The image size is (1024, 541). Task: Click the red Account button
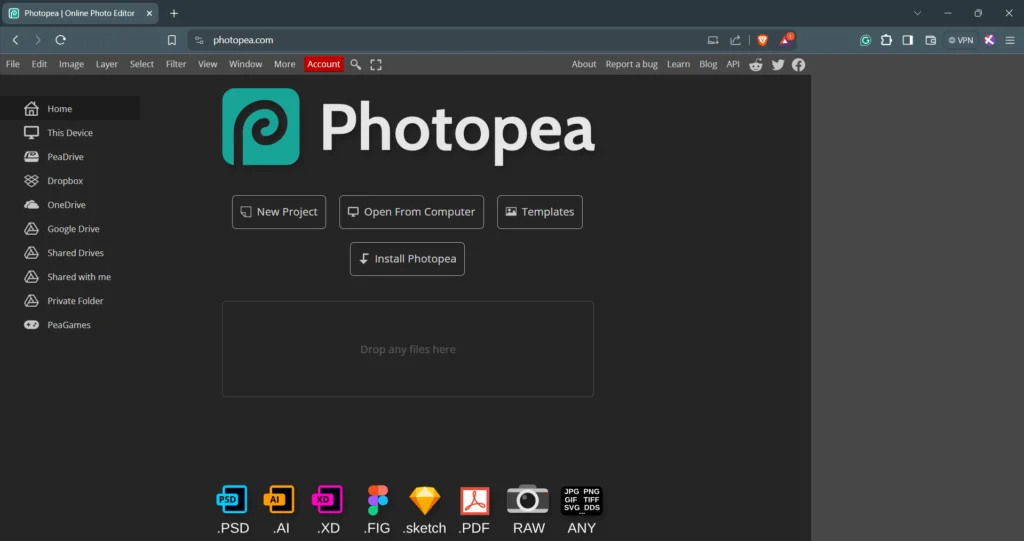[x=323, y=64]
